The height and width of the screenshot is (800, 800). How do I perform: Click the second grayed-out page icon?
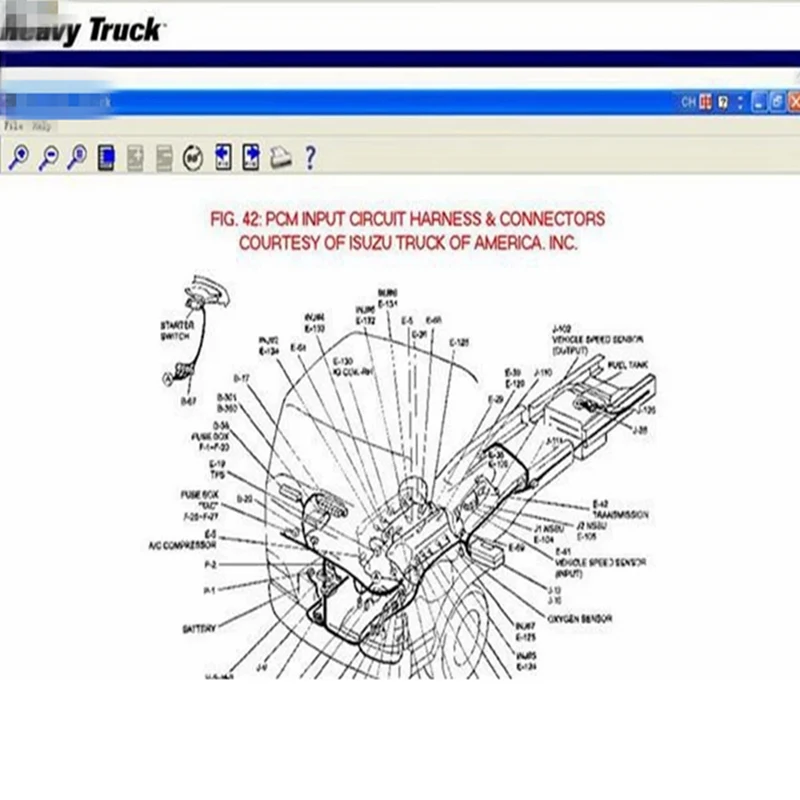click(164, 158)
